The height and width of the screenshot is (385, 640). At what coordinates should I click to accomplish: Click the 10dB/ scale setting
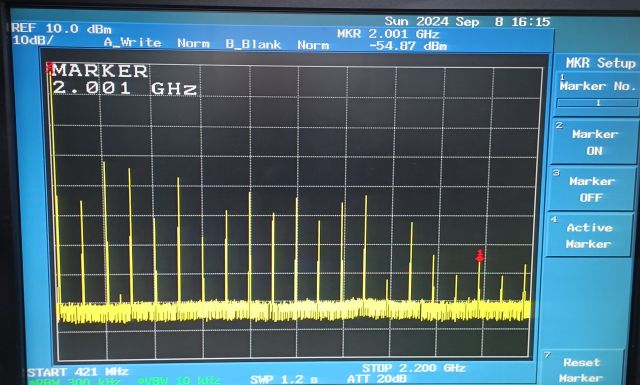coord(33,40)
